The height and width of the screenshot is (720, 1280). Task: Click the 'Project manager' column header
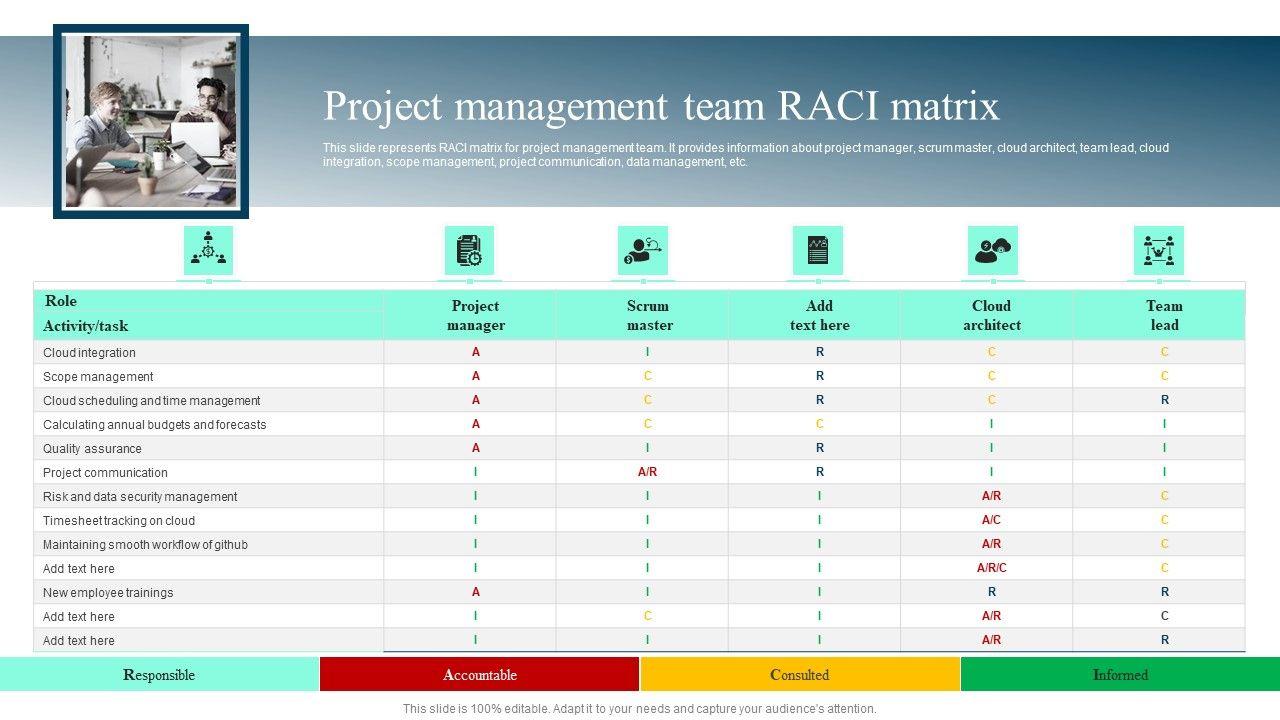coord(476,315)
